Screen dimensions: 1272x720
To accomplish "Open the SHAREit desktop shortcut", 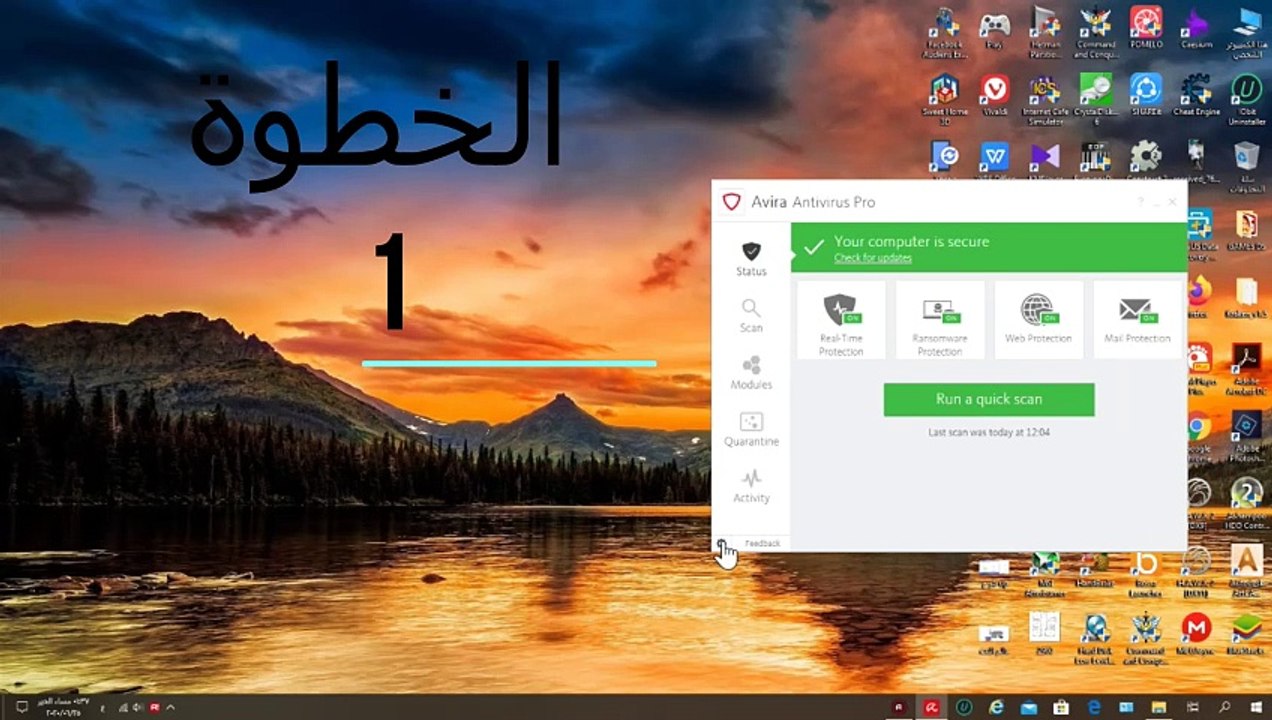I will (x=1146, y=96).
